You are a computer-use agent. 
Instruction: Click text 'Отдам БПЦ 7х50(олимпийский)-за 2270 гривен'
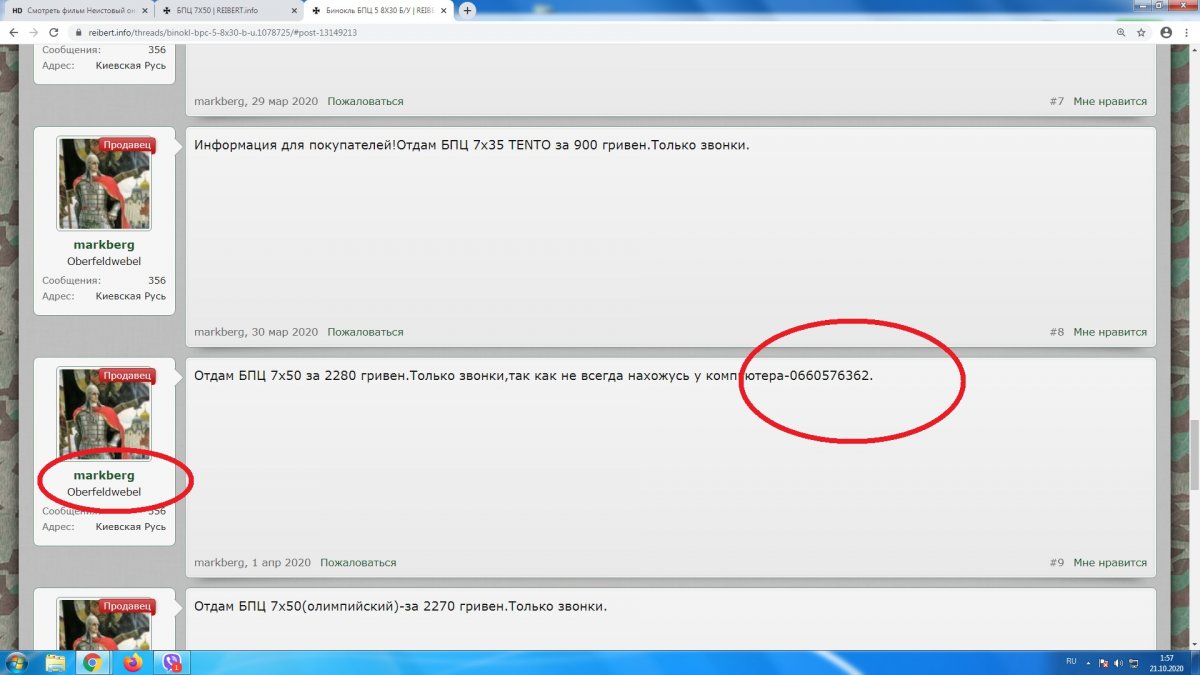tap(352, 606)
